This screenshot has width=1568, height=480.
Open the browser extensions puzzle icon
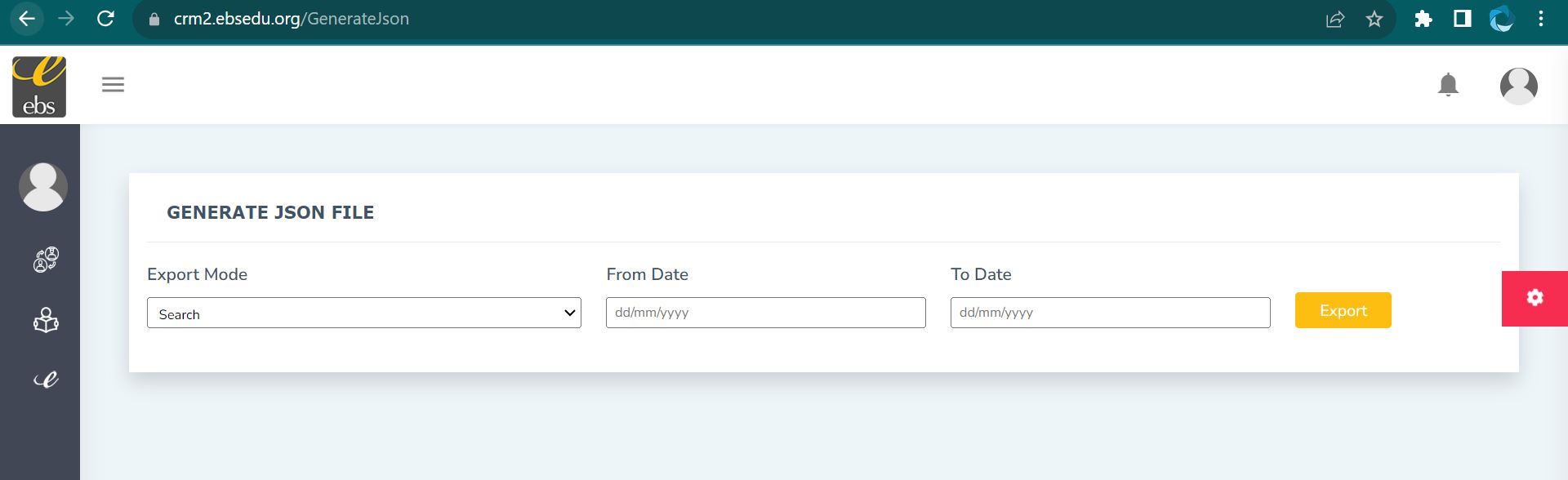[x=1423, y=19]
